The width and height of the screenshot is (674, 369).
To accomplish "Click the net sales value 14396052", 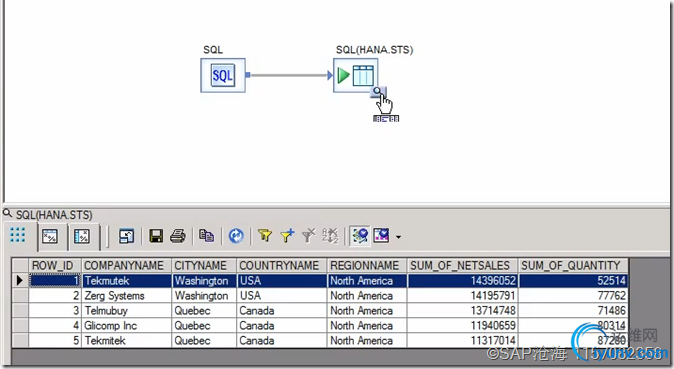I will click(x=463, y=281).
